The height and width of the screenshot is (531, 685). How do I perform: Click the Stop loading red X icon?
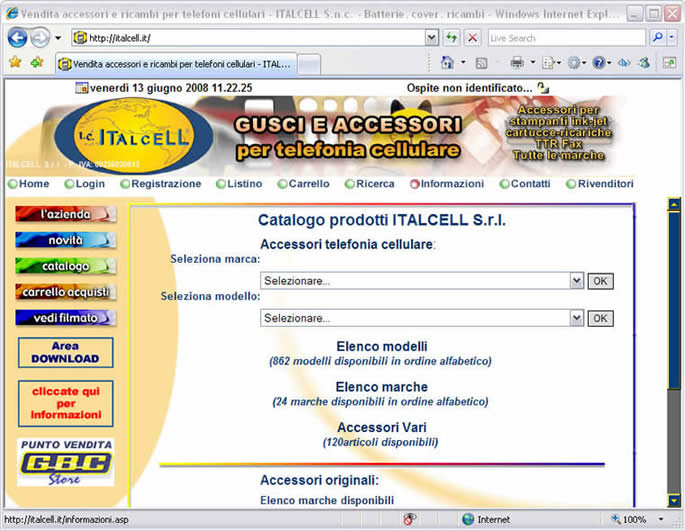(472, 38)
